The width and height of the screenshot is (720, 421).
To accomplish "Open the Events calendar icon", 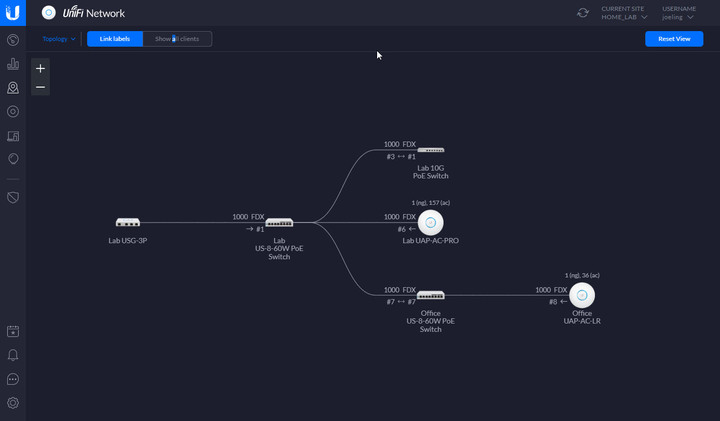I will click(13, 331).
